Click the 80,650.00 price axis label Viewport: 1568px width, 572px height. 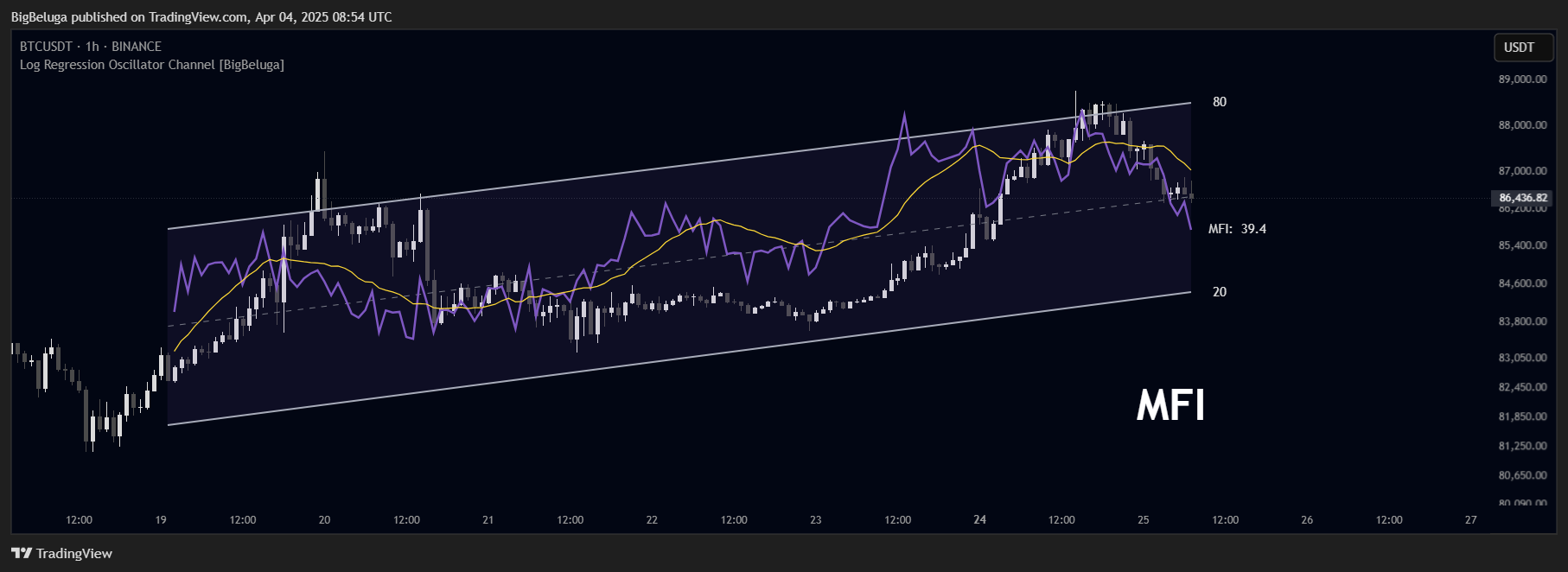click(x=1522, y=475)
